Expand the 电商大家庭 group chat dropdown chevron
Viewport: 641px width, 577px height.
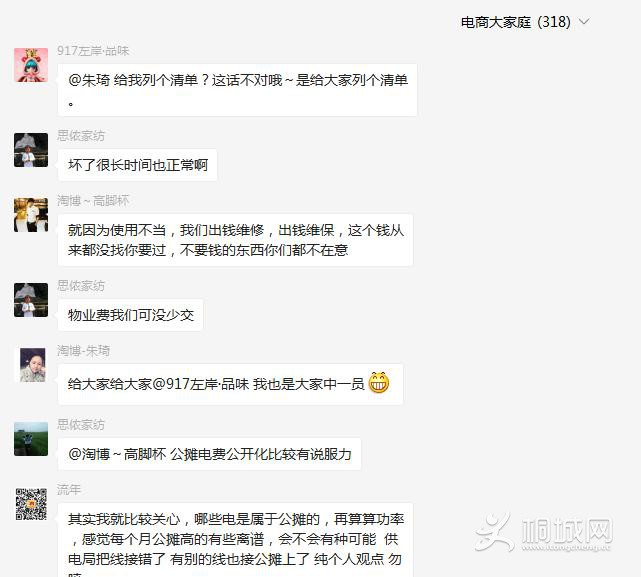585,21
